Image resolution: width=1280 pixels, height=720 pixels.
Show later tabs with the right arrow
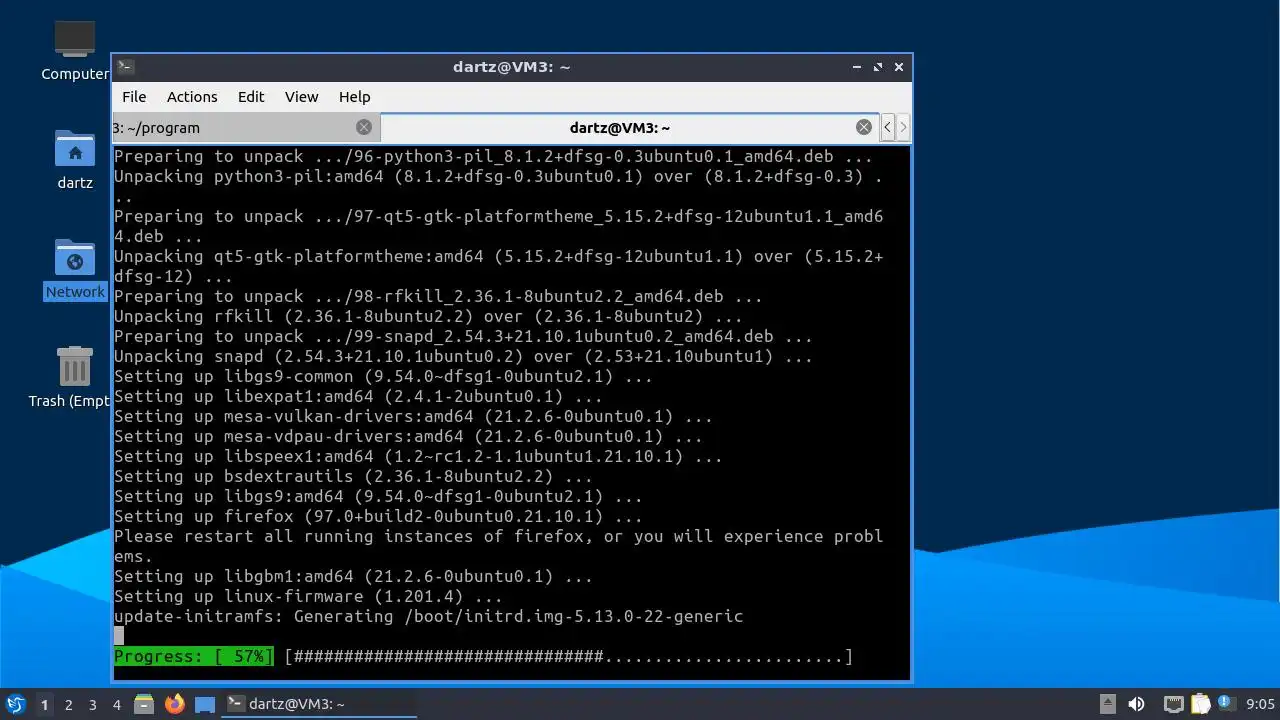tap(903, 127)
